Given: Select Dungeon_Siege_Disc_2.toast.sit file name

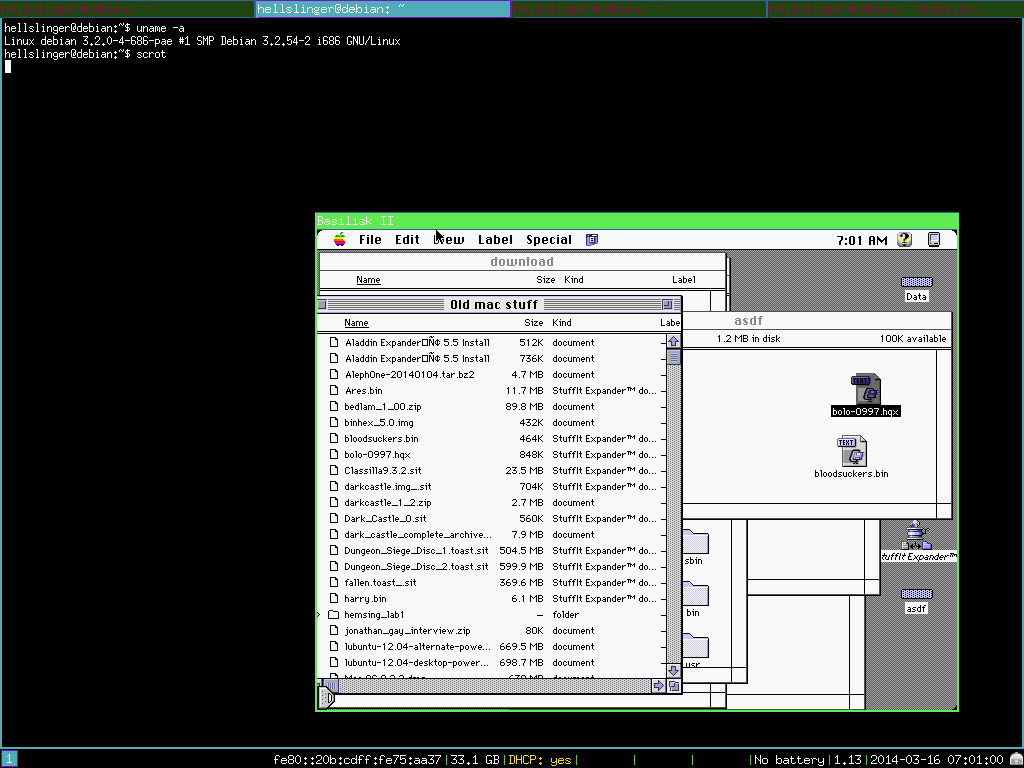Looking at the screenshot, I should click(x=416, y=566).
